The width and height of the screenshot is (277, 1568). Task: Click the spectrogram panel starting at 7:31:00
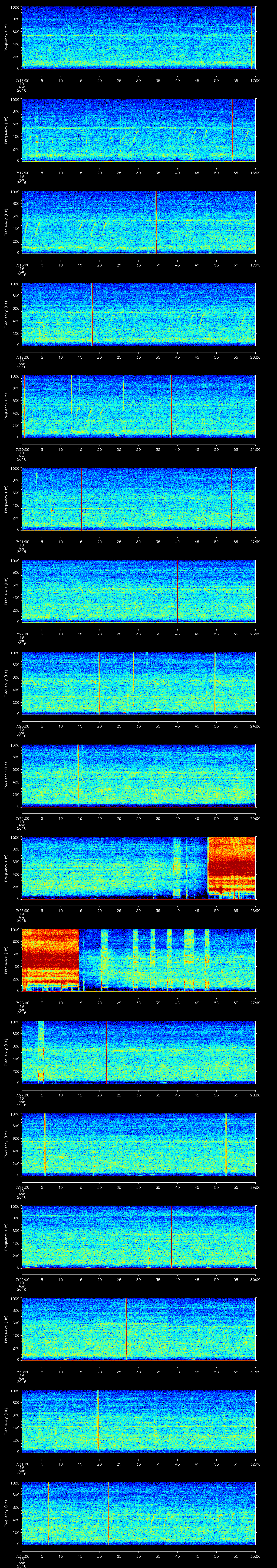(139, 1422)
